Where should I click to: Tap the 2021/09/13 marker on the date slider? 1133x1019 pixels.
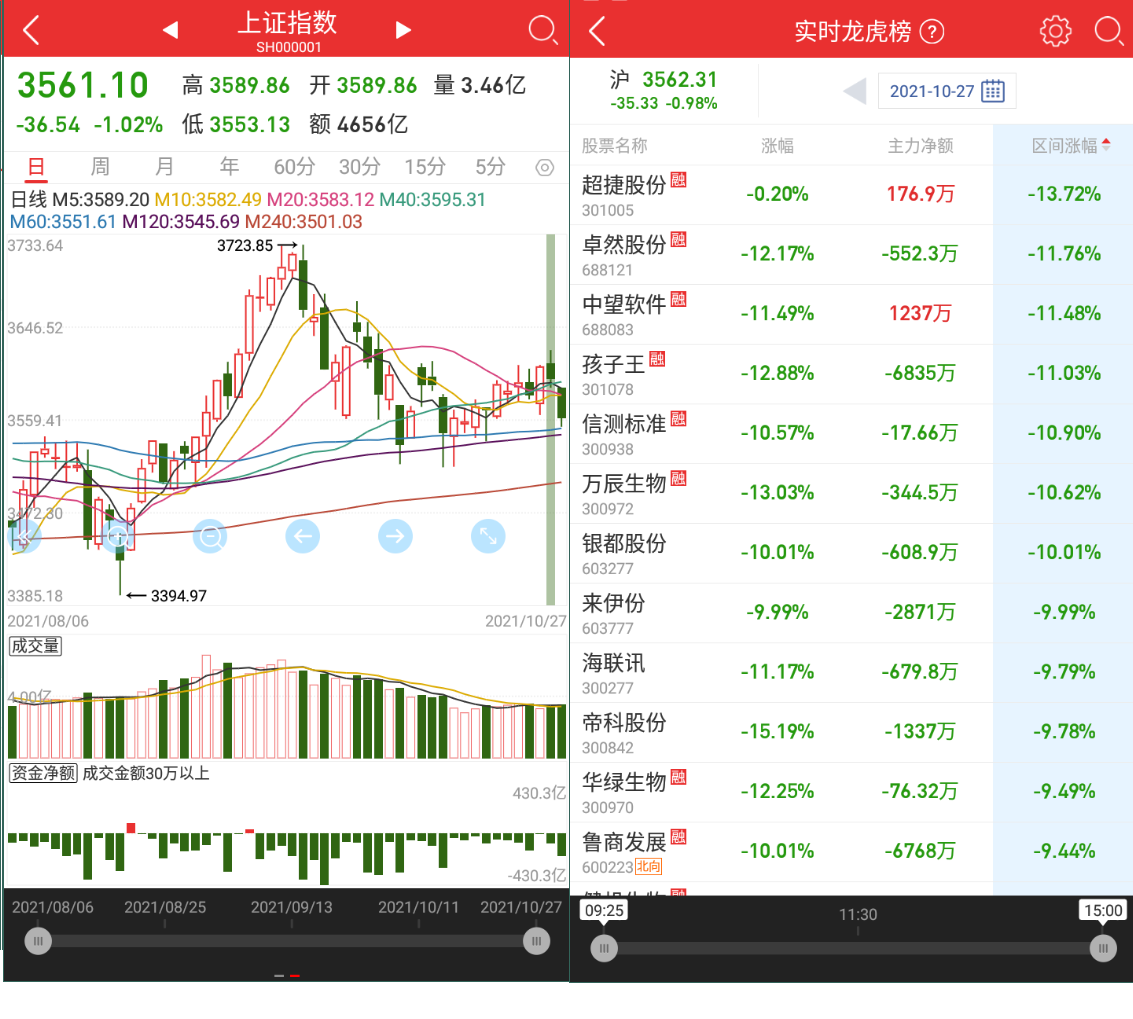click(291, 907)
